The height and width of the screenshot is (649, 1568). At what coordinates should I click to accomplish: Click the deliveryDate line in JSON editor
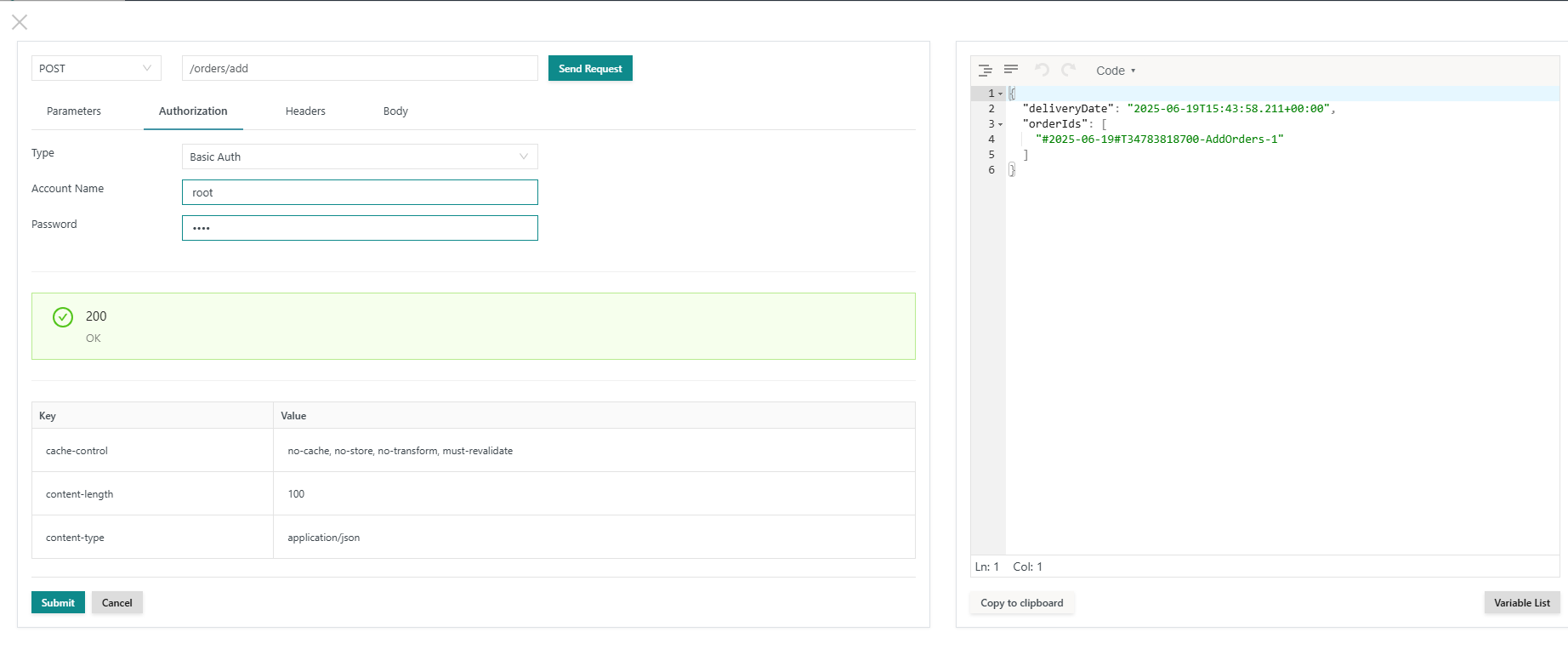tap(1179, 109)
